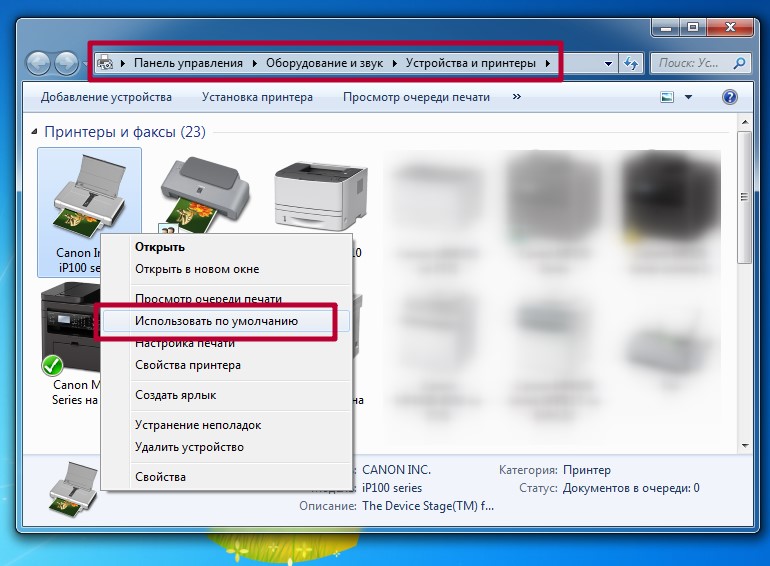Choose Удалить устройство
Screen dimensions: 770x566
(x=226, y=447)
